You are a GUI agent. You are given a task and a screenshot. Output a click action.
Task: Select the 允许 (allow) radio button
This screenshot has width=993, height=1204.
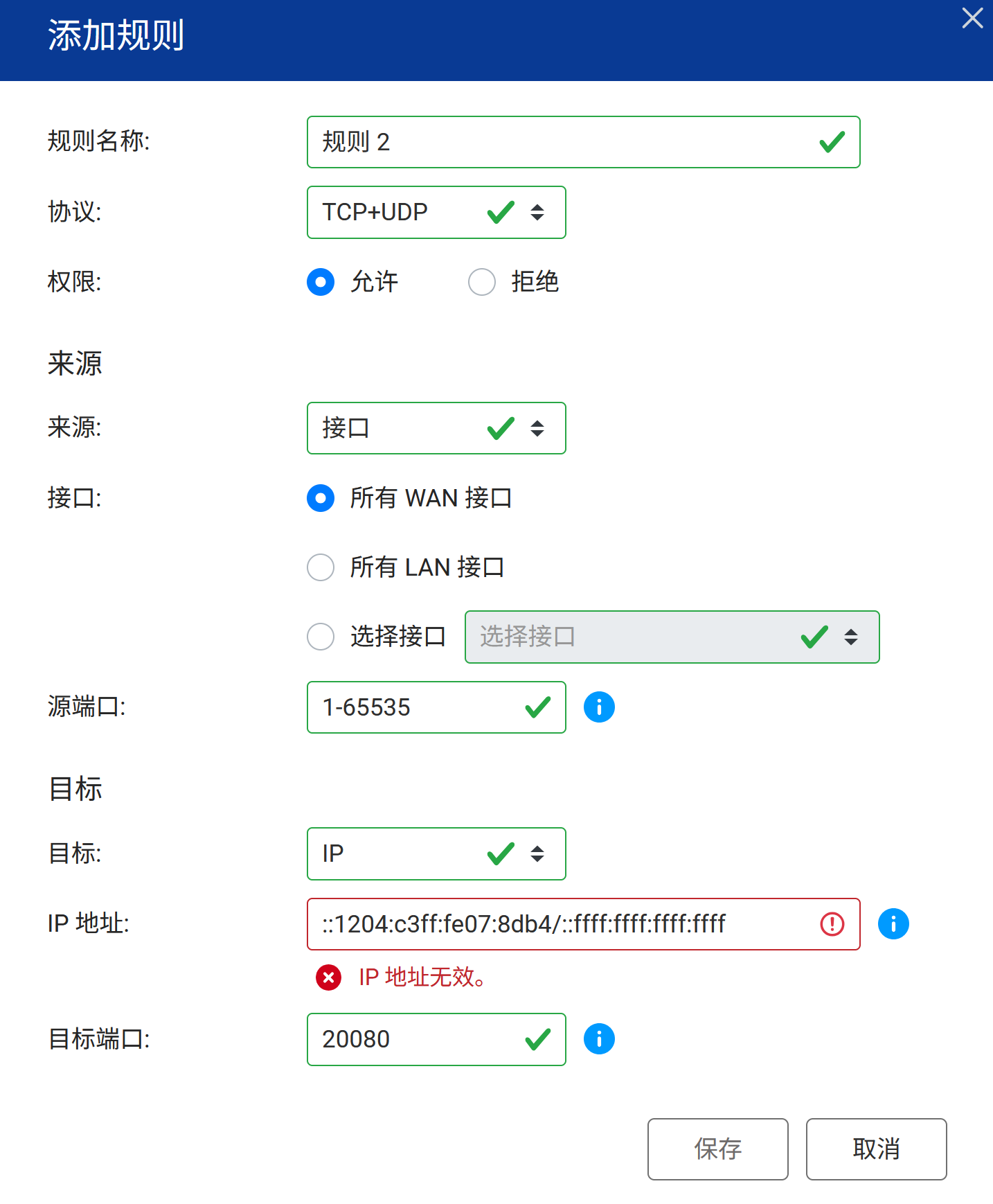321,282
